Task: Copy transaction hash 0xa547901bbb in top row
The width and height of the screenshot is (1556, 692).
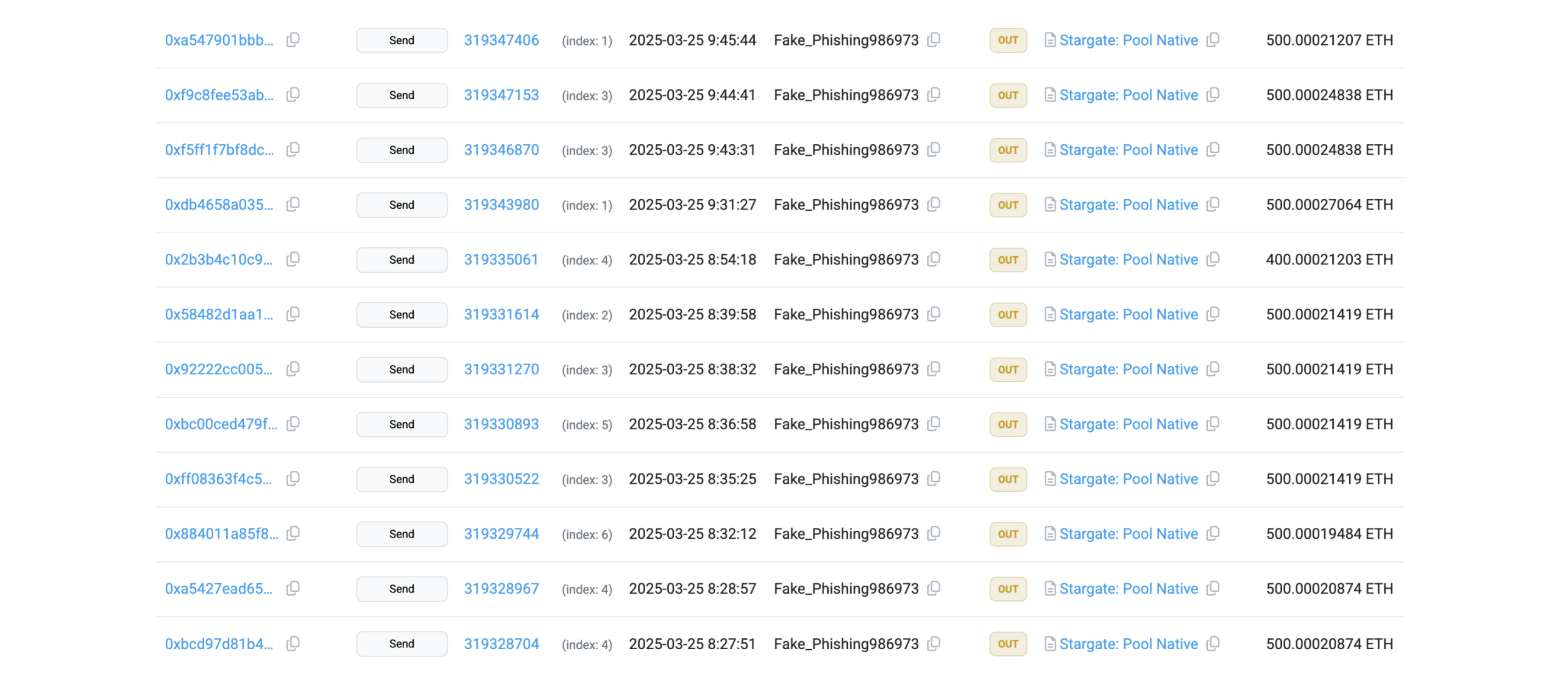Action: tap(293, 40)
